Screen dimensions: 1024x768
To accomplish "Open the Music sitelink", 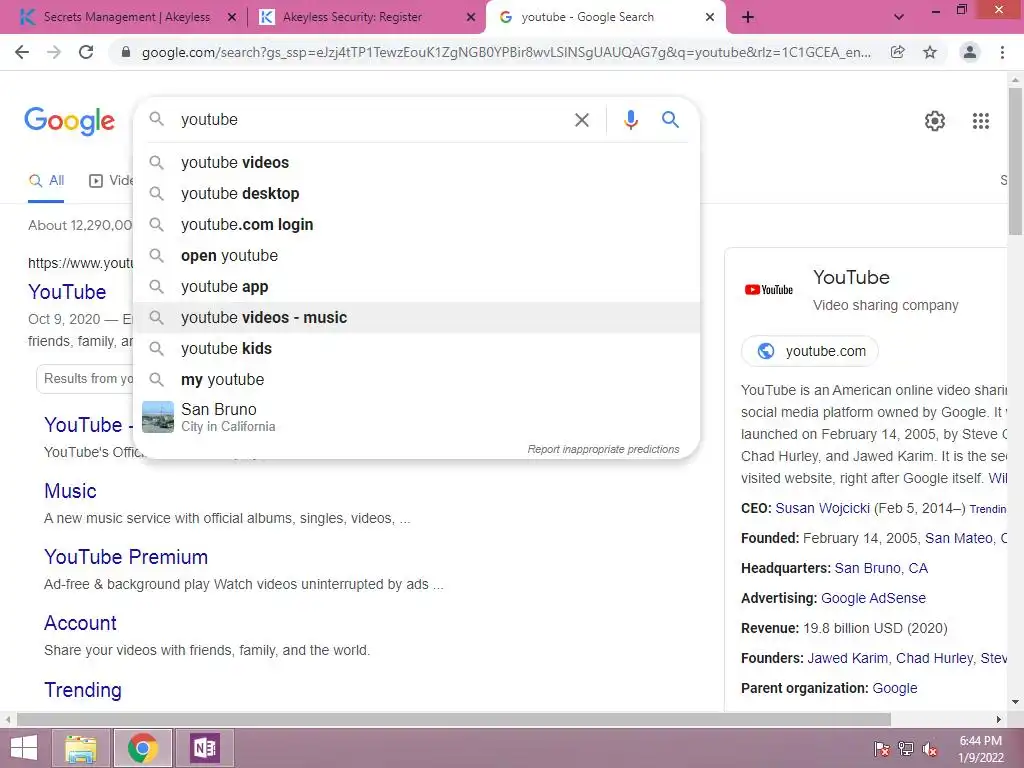I will click(x=71, y=491).
